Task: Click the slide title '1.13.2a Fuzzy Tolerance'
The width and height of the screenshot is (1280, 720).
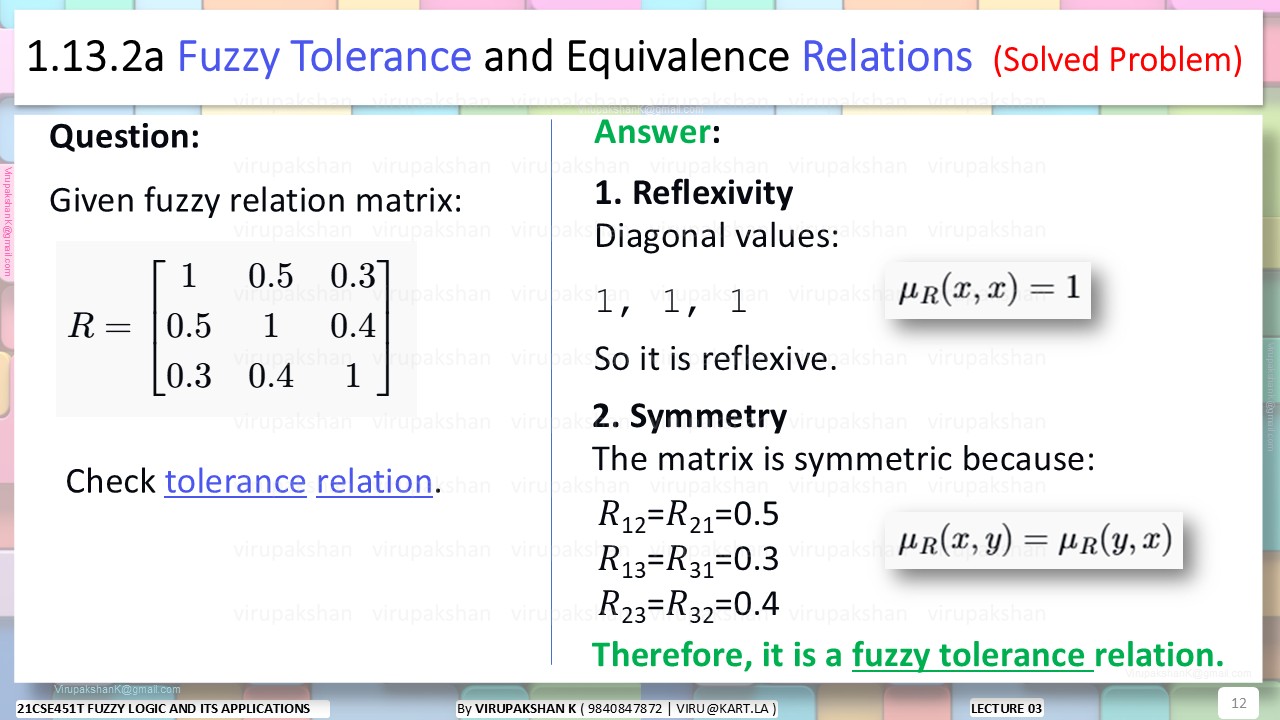Action: tap(248, 57)
